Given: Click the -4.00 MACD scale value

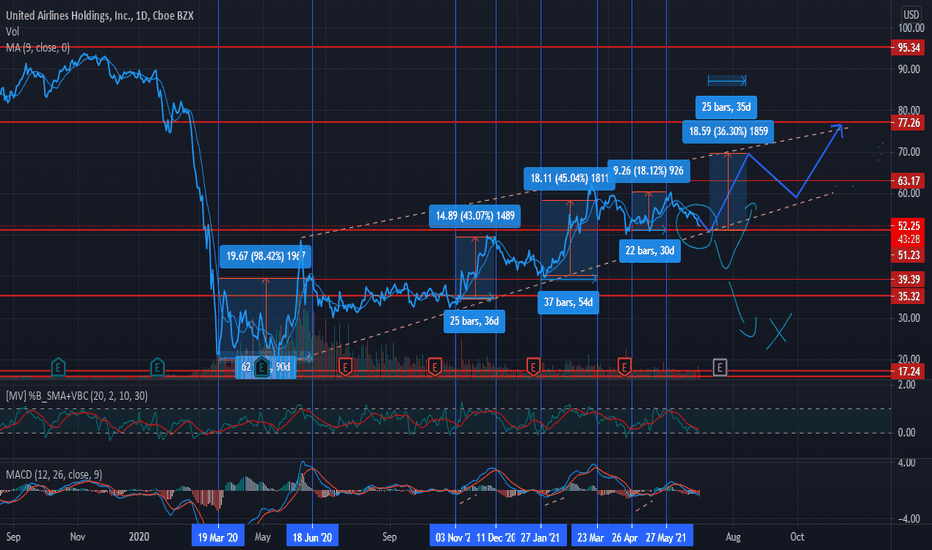Looking at the screenshot, I should coord(907,518).
